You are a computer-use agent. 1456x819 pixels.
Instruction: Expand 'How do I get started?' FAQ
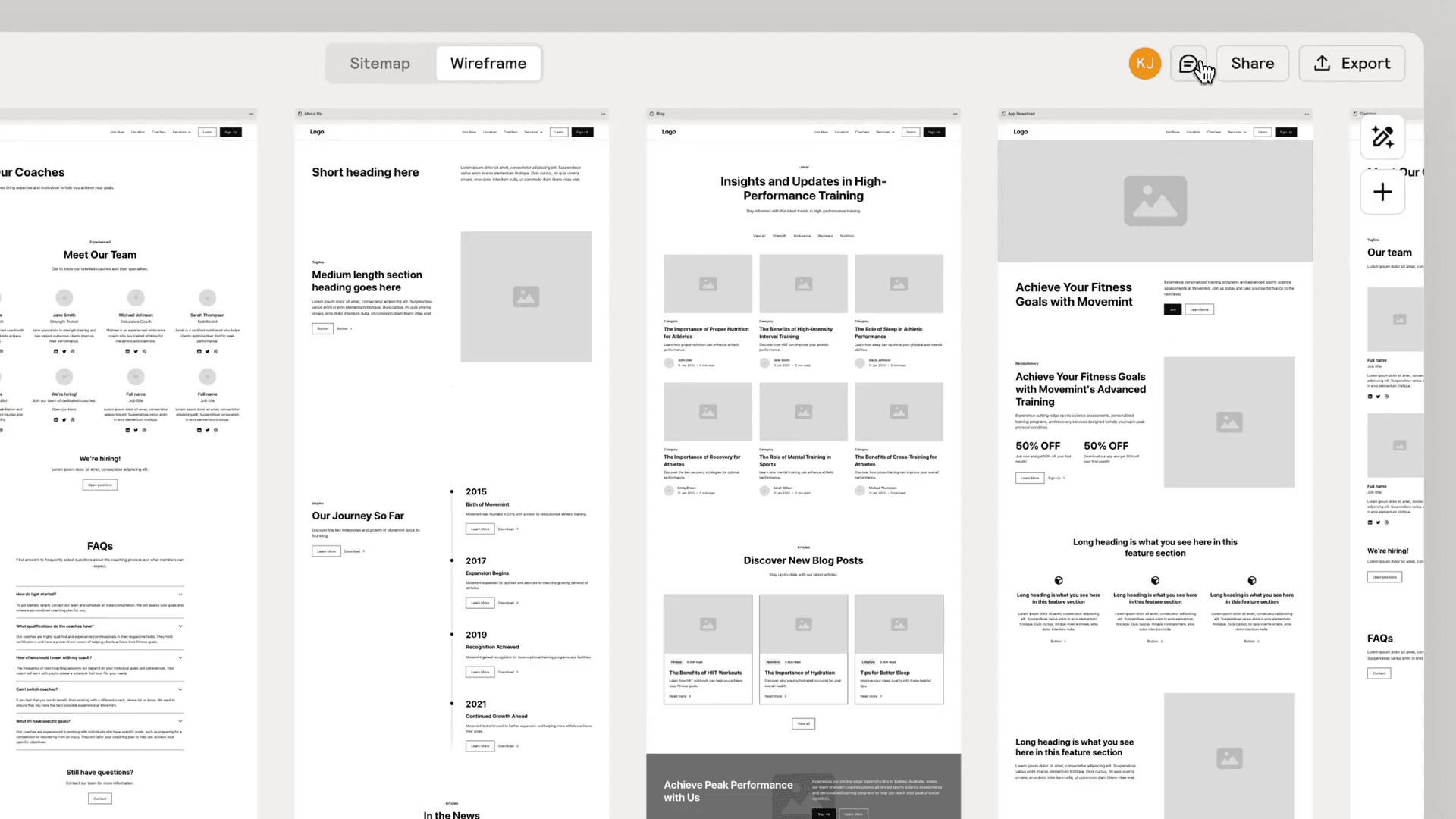99,594
